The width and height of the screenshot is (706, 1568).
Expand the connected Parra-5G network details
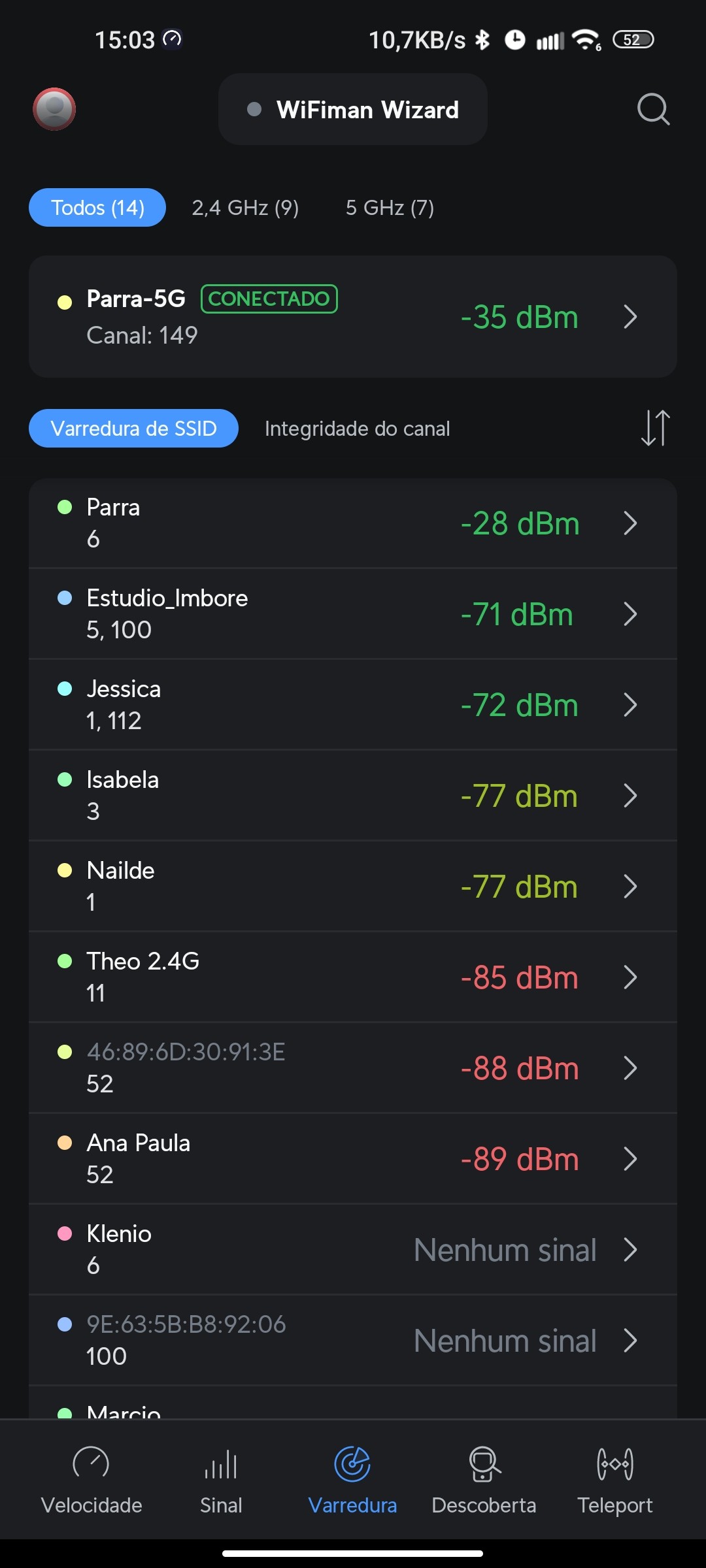coord(630,317)
